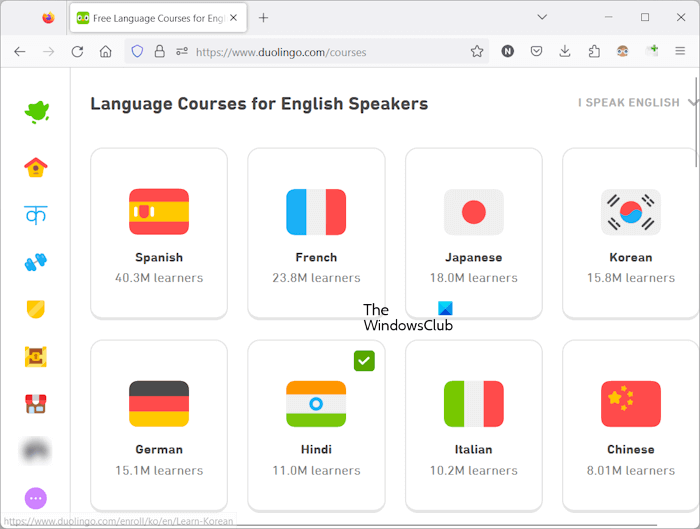Viewport: 700px width, 529px height.
Task: Open the Shop icon in sidebar
Action: [x=36, y=404]
